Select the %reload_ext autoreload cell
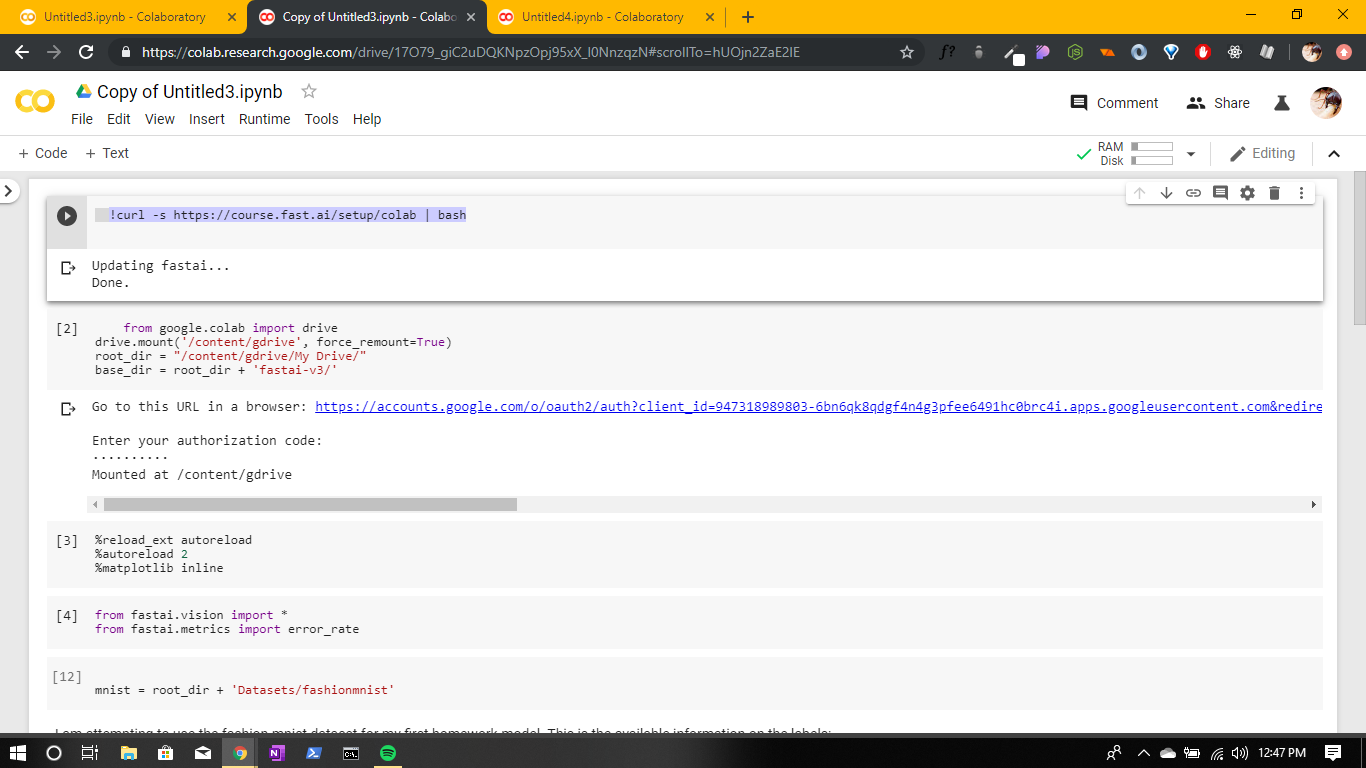Screen dimensions: 1366x768 click(x=684, y=554)
